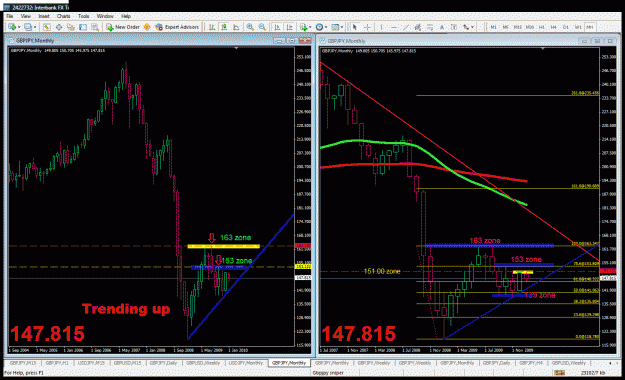The width and height of the screenshot is (625, 380).
Task: Open the Tools menu
Action: [83, 16]
